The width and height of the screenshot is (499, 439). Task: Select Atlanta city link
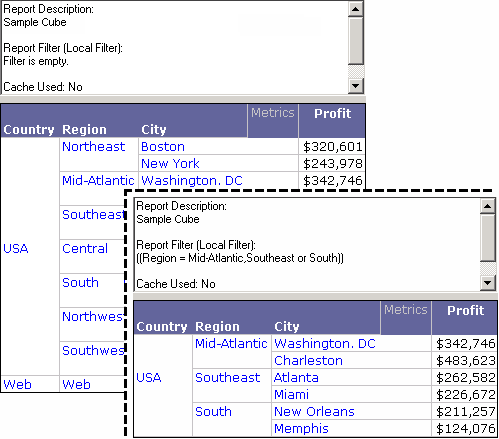click(x=296, y=378)
